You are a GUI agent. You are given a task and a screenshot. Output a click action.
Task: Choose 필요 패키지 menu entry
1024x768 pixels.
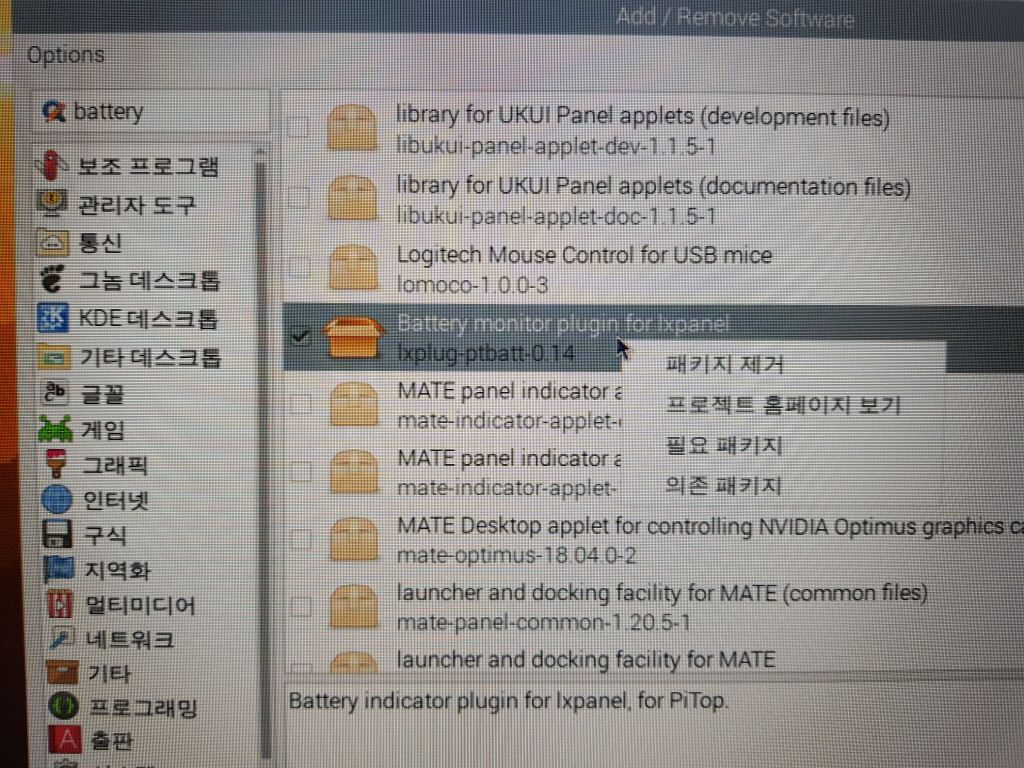pos(724,445)
